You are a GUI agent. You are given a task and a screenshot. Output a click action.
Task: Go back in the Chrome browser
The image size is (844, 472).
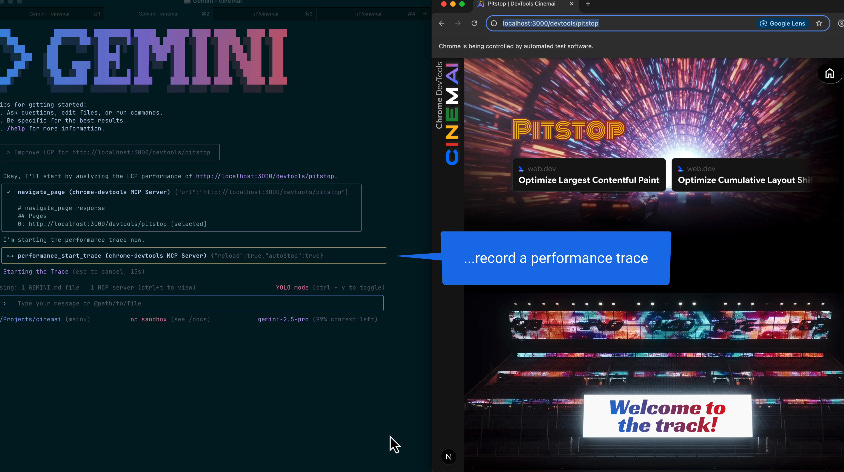(441, 23)
